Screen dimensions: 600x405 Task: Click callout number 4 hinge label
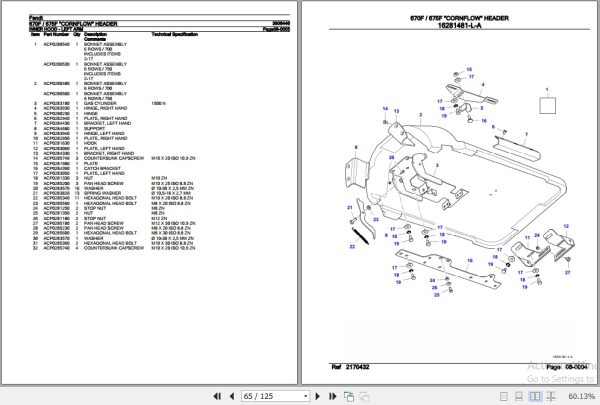483,85
